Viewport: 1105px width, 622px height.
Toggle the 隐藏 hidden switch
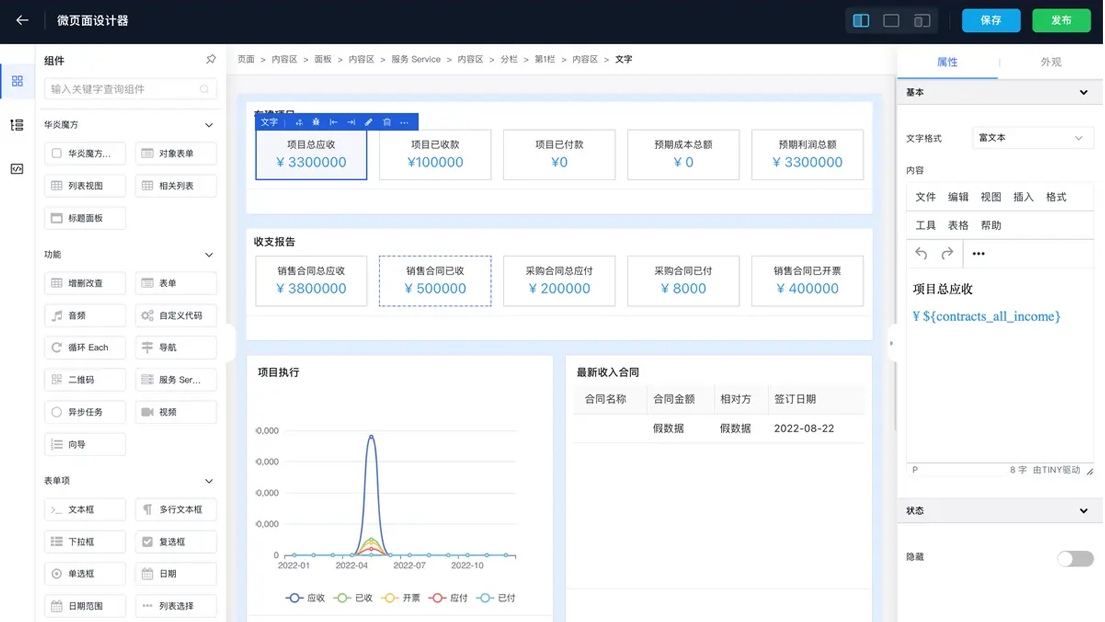click(x=1075, y=558)
